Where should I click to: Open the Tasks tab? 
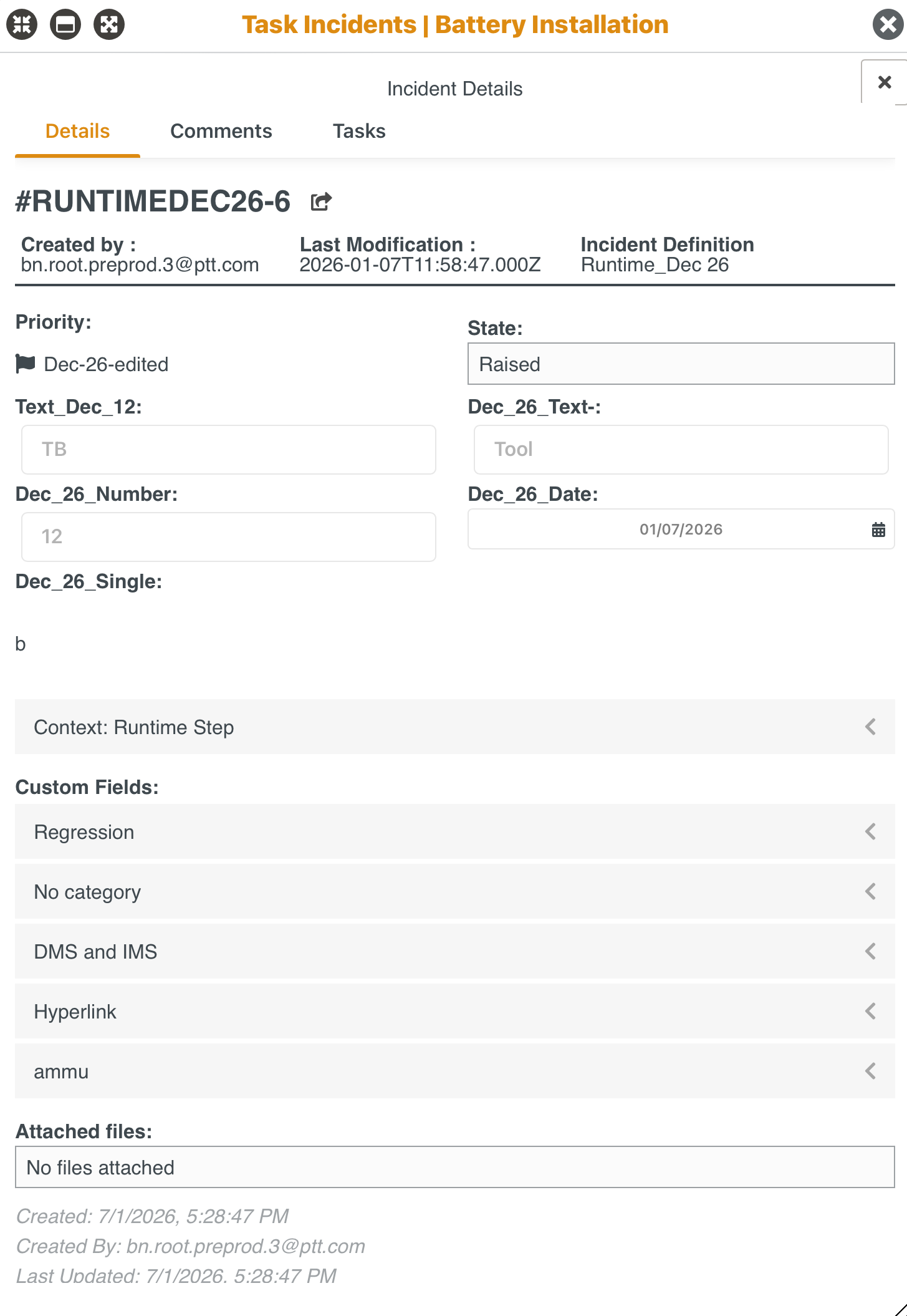click(x=358, y=131)
